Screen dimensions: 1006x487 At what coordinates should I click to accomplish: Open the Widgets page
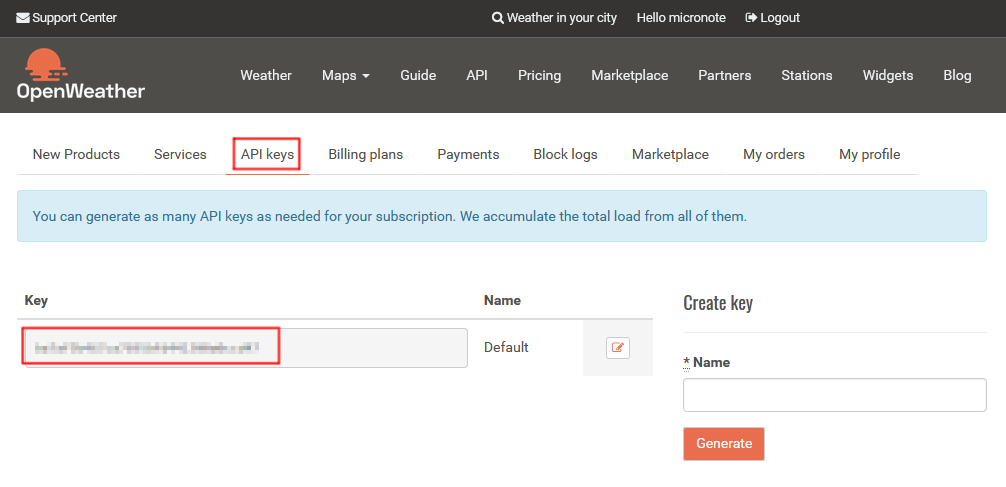[888, 75]
